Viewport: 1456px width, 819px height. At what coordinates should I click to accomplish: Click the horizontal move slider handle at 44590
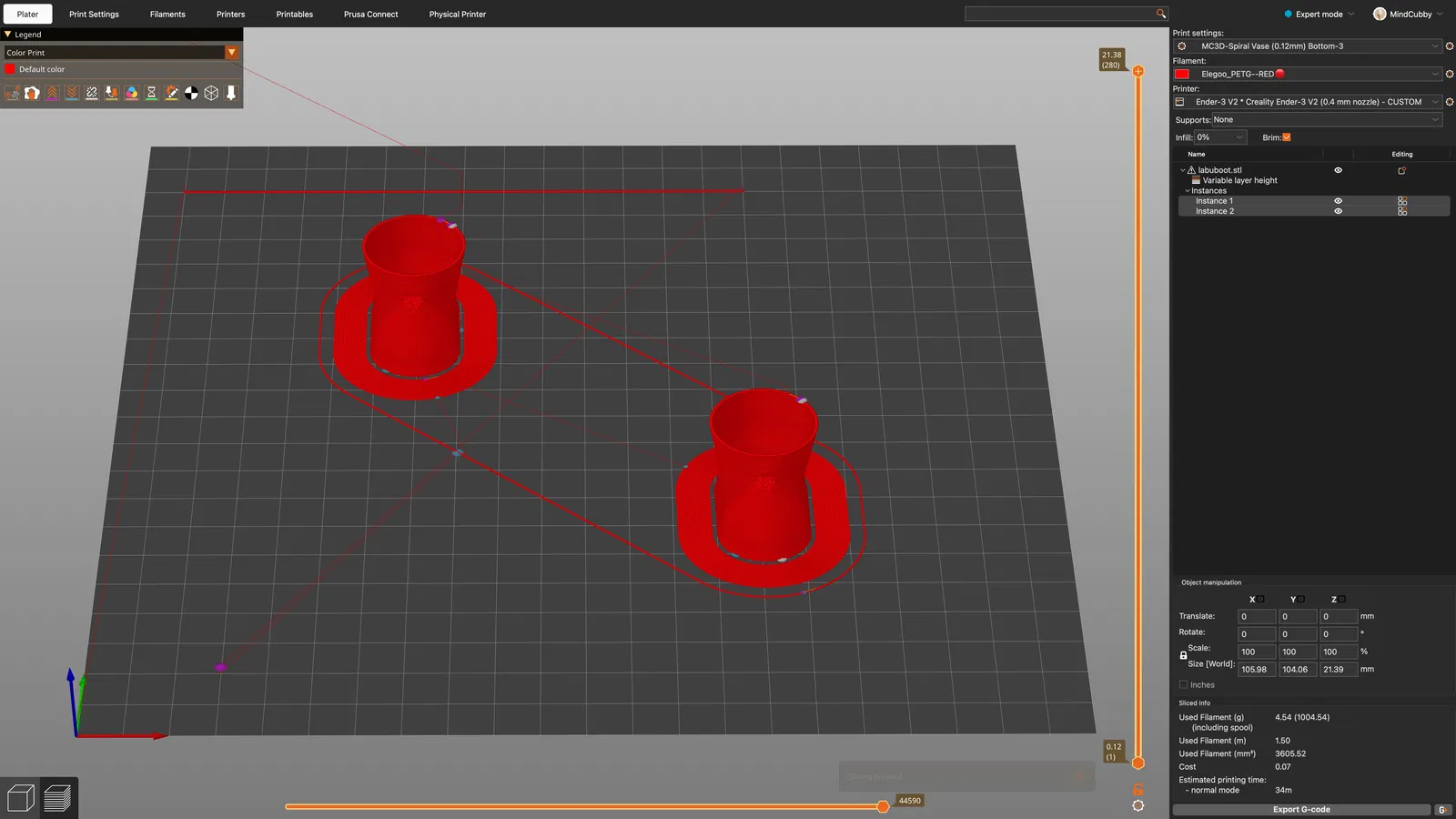[x=883, y=806]
